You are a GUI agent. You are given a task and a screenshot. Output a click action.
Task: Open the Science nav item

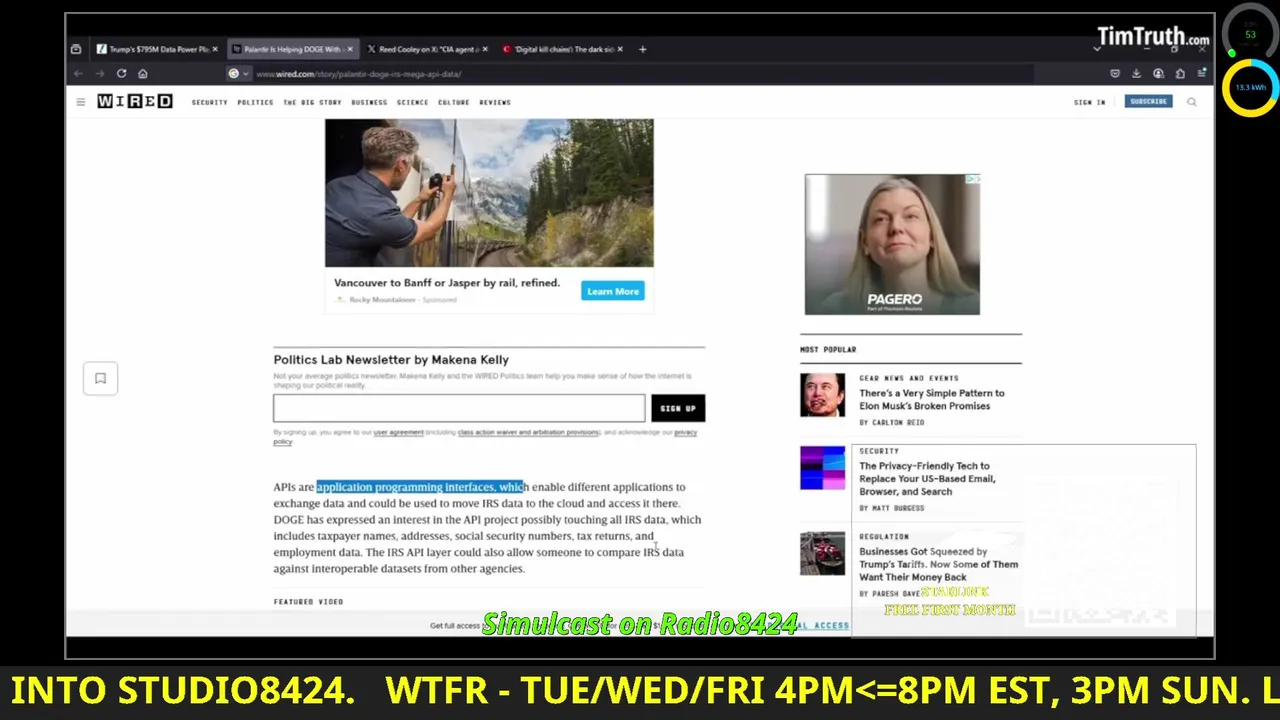[x=412, y=102]
